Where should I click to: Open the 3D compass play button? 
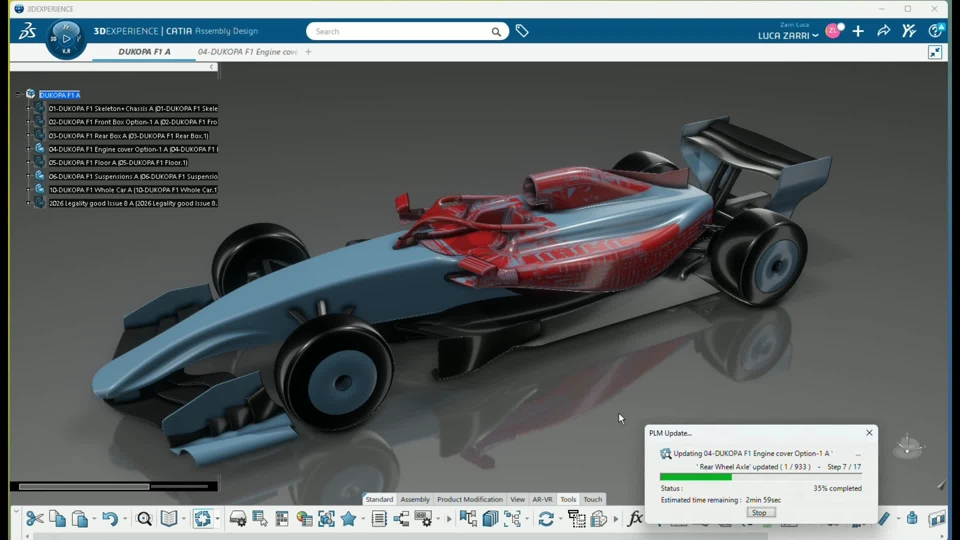(66, 39)
